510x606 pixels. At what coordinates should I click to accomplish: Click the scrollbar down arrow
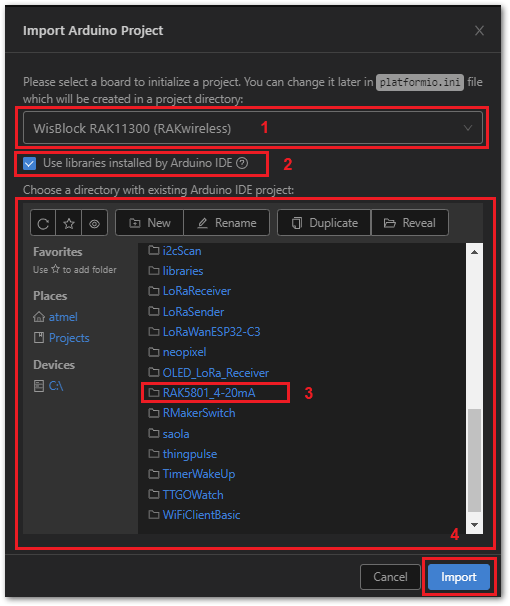pos(474,525)
